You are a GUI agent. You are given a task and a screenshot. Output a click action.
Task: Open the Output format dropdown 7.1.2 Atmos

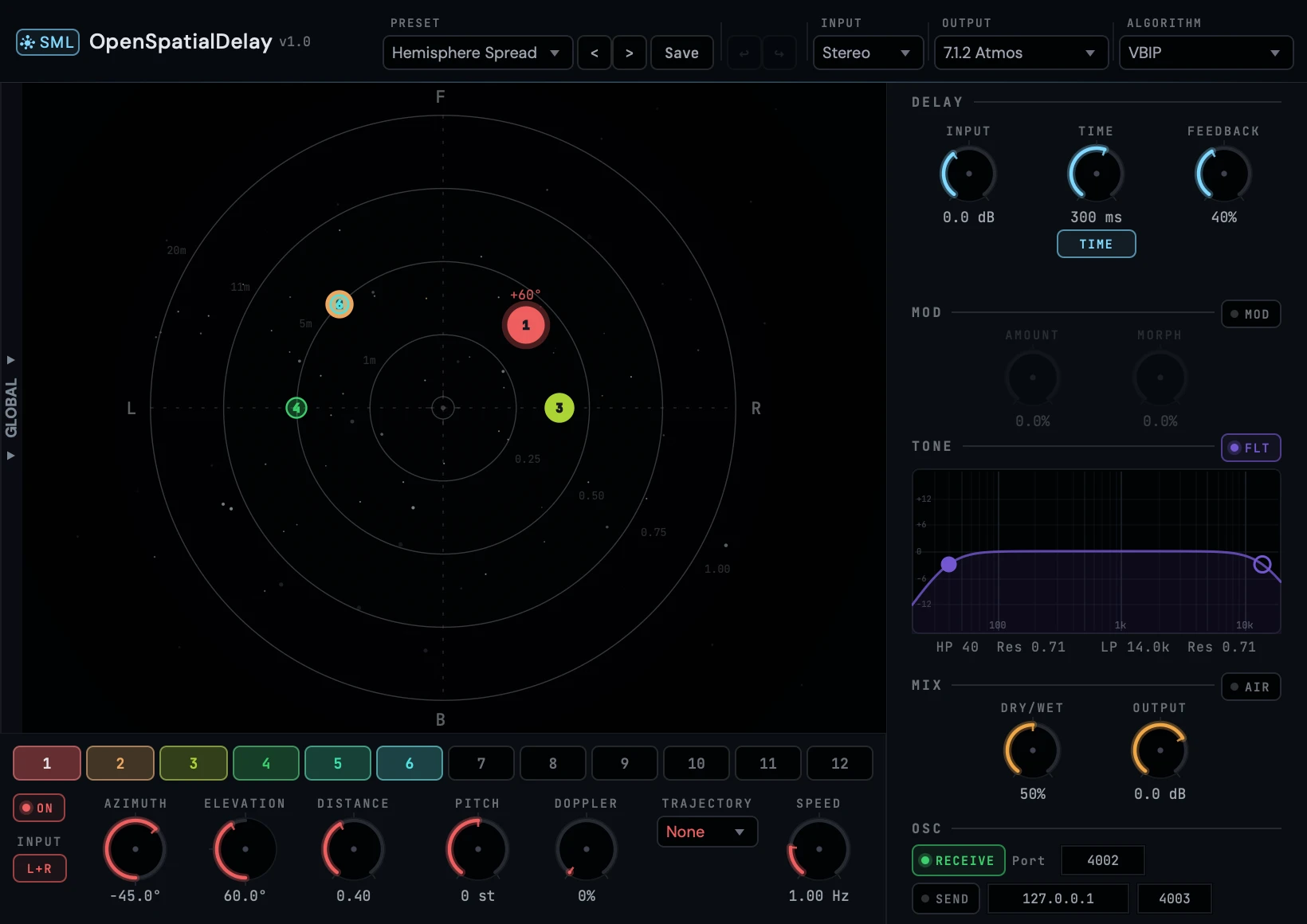coord(1021,53)
